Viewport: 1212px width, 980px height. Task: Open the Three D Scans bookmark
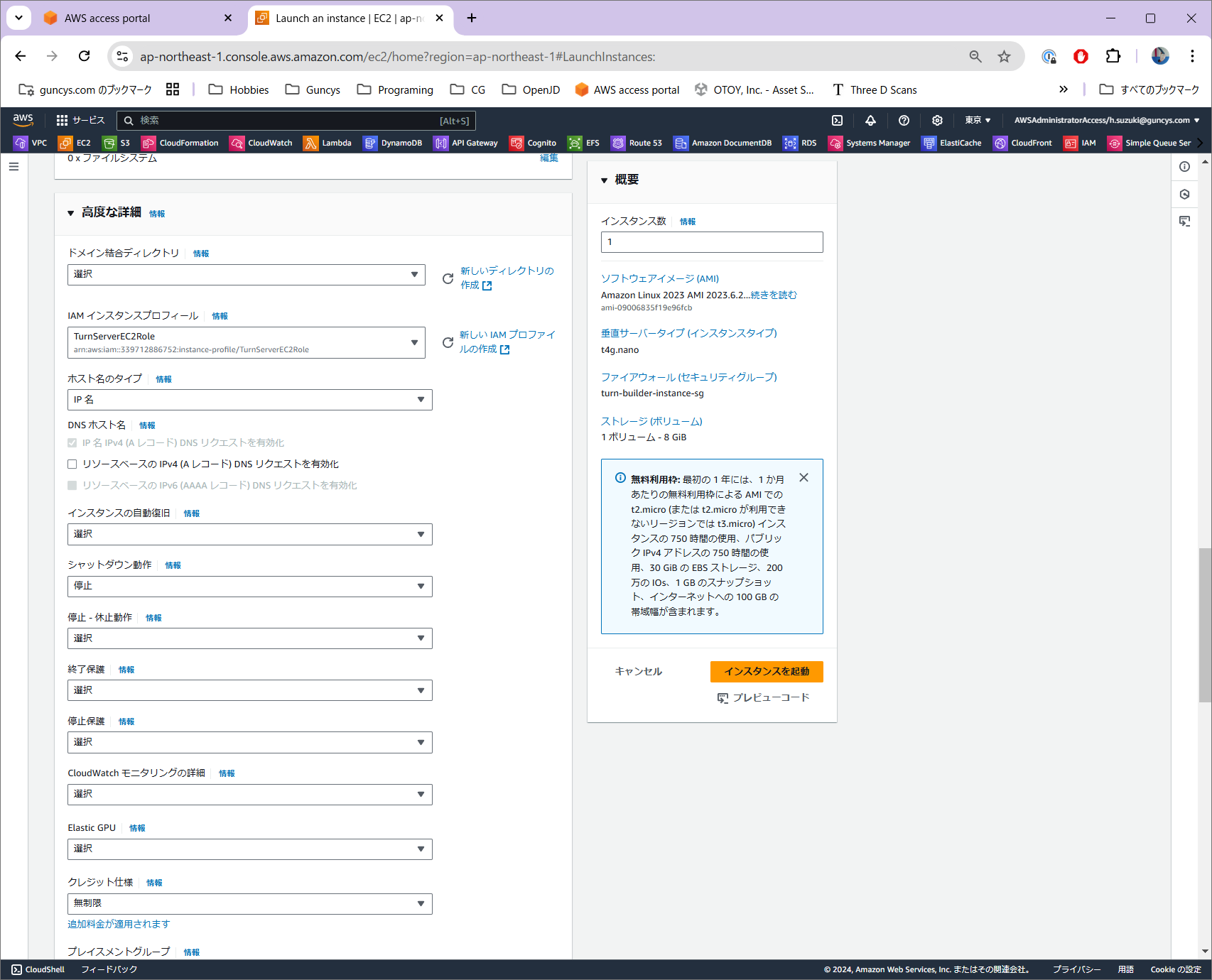coord(874,89)
